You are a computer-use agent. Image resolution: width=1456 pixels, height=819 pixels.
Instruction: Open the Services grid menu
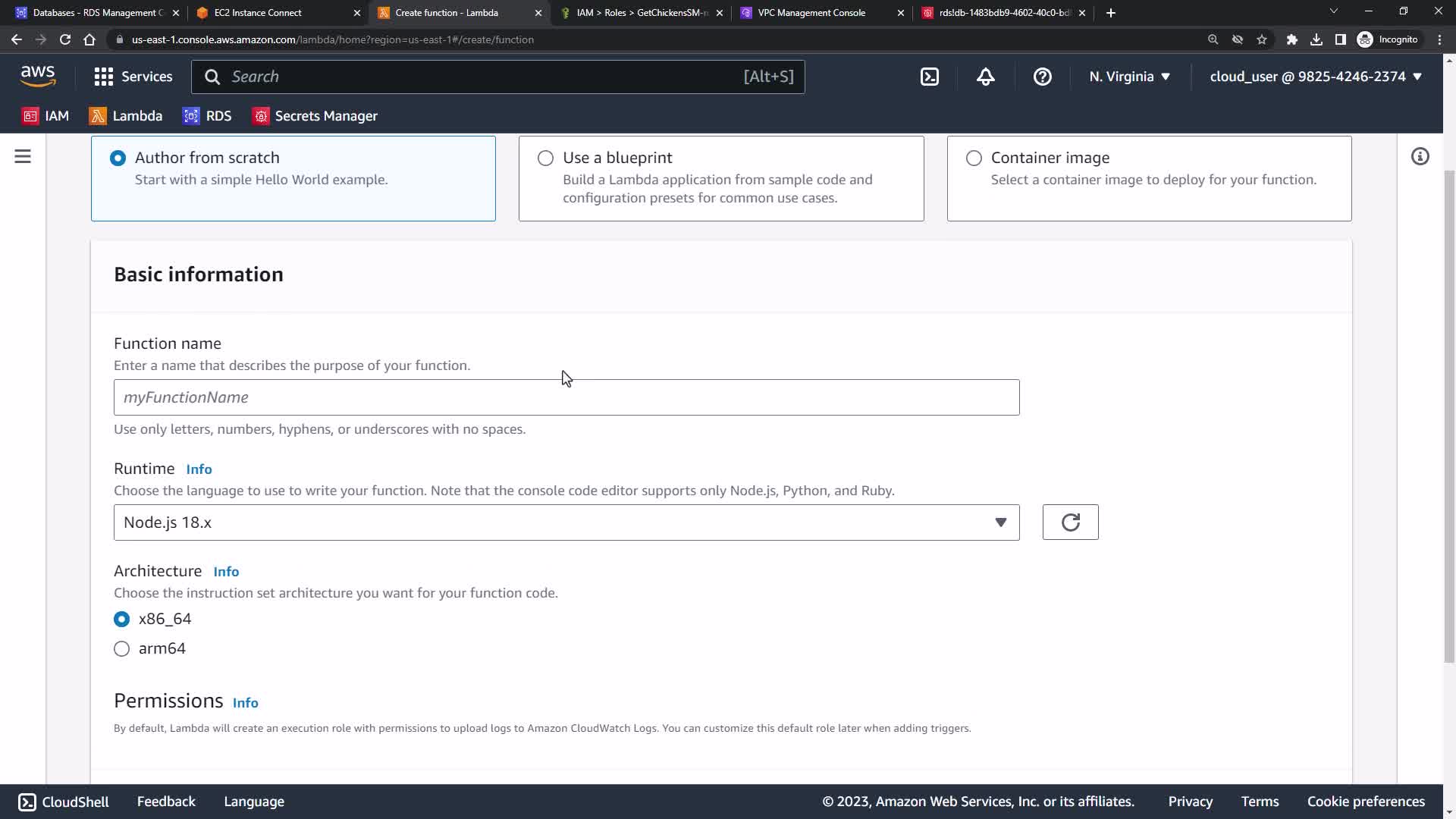coord(133,77)
